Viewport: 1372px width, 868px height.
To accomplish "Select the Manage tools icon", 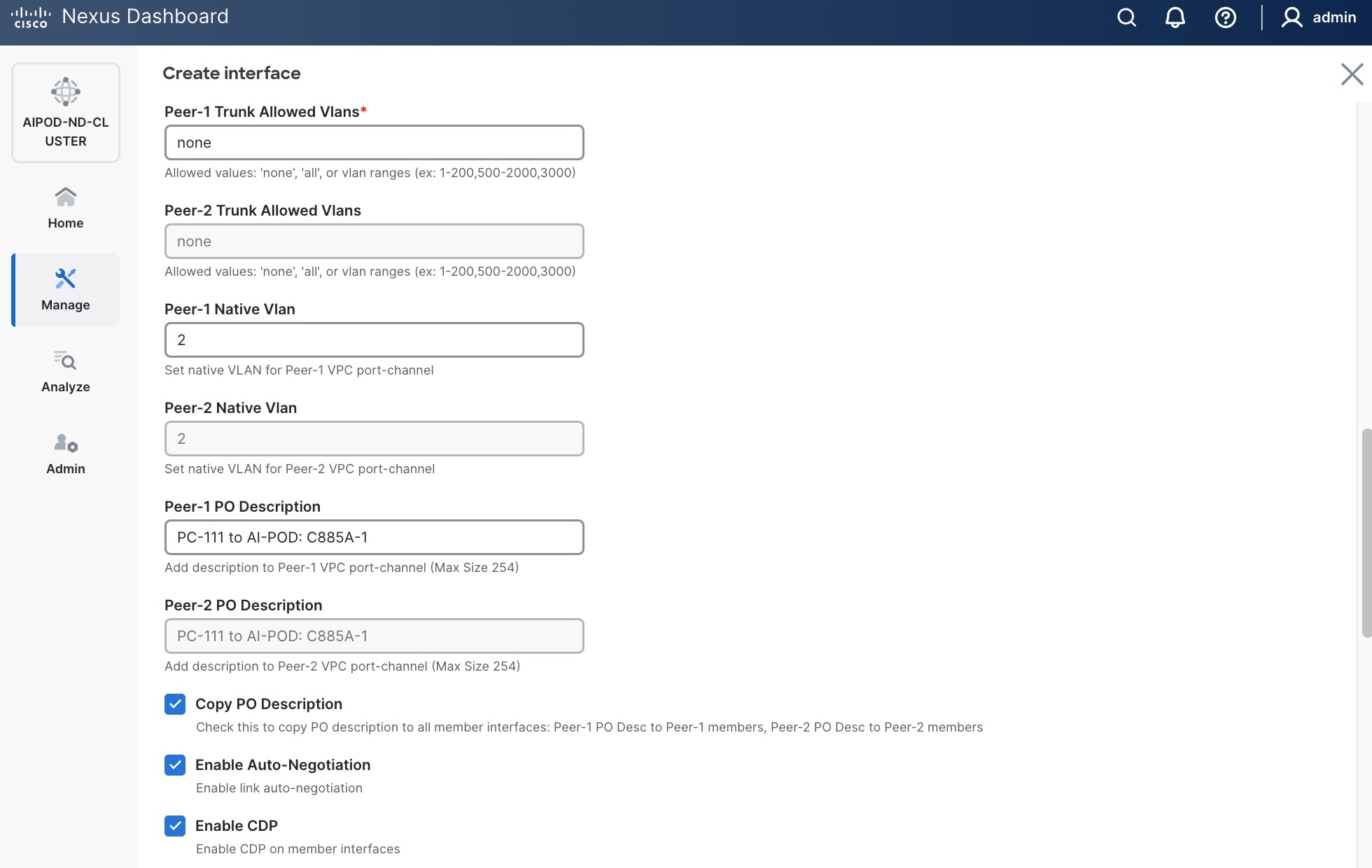I will (x=65, y=278).
